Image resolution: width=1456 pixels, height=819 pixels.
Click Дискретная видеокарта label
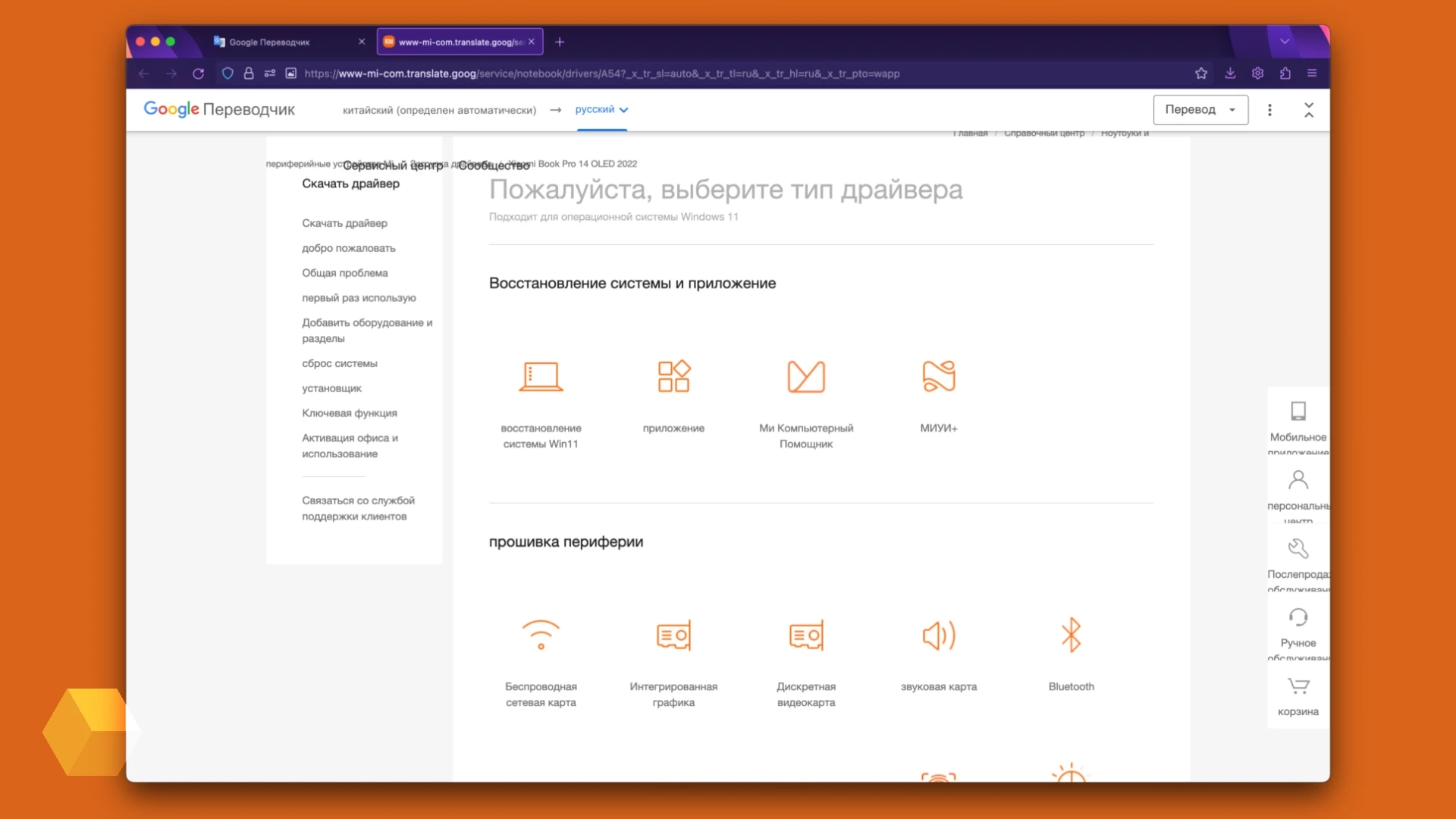[806, 695]
